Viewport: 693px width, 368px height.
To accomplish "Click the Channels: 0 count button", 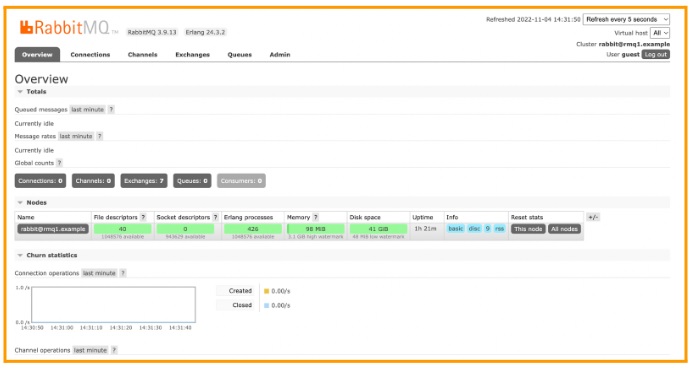I will coord(93,181).
